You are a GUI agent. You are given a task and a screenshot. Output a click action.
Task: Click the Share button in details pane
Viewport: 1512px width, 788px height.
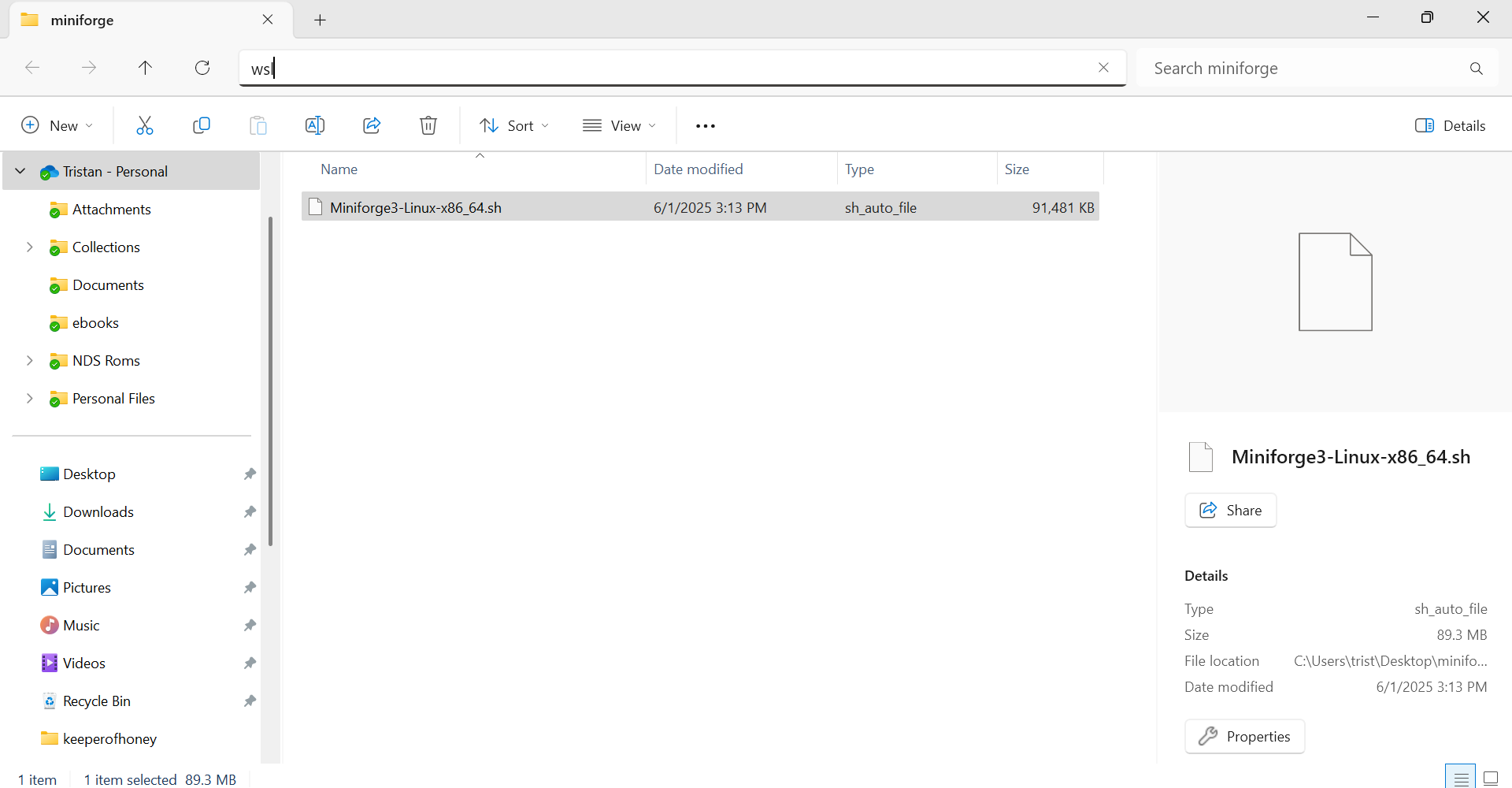pos(1230,511)
